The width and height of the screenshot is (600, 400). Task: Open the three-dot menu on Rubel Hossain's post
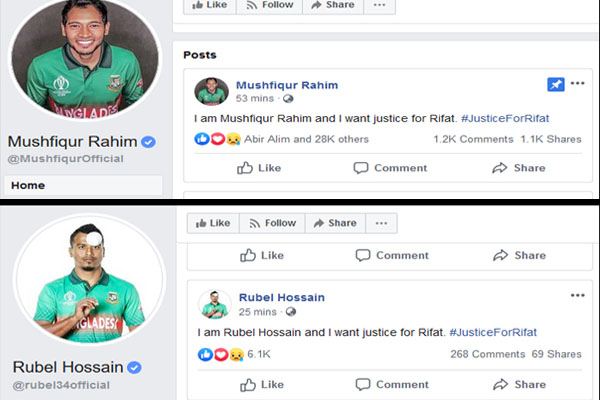pos(578,296)
